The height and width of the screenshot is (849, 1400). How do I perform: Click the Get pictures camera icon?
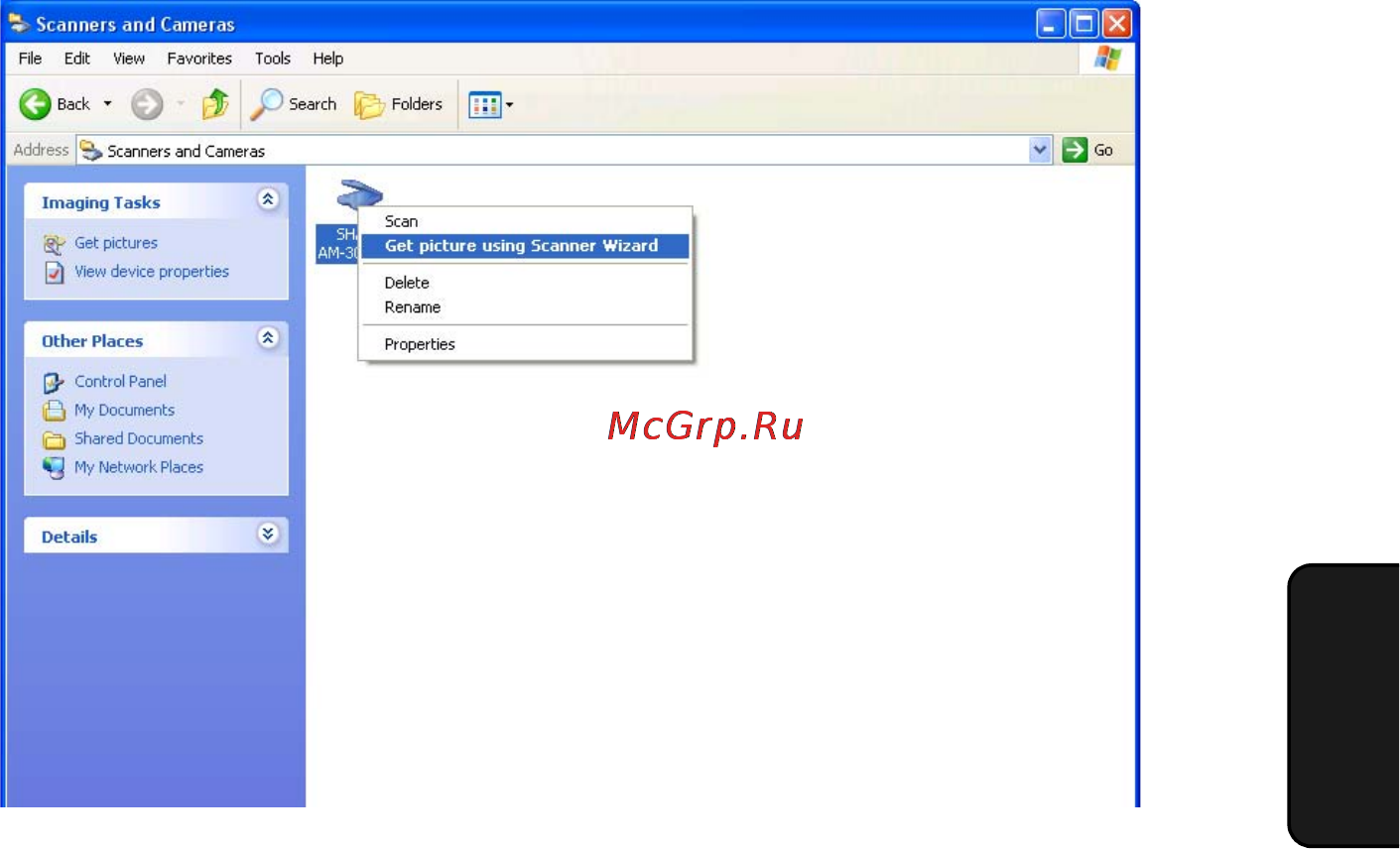[x=54, y=244]
